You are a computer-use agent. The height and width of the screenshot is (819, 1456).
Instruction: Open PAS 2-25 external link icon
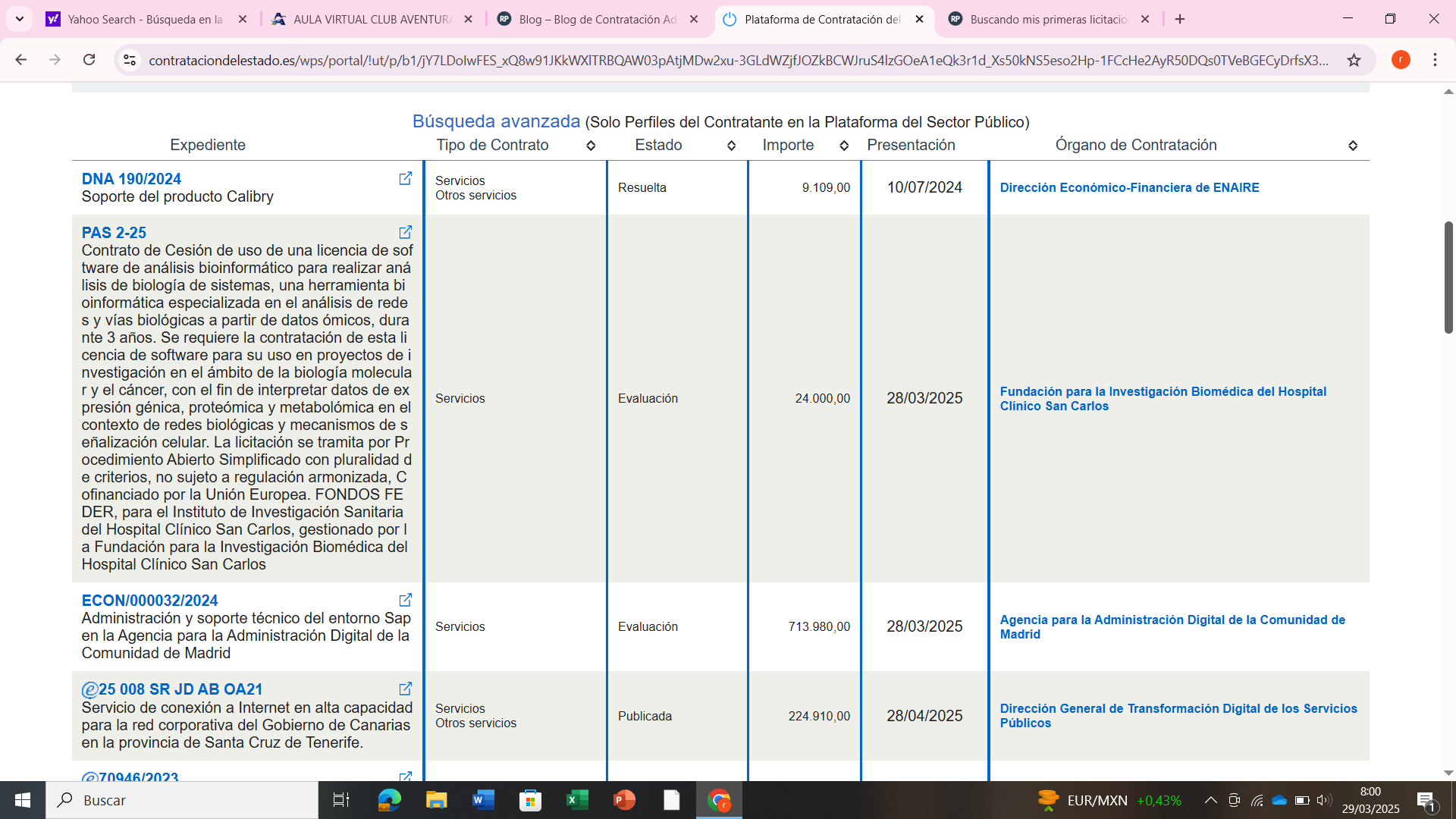pyautogui.click(x=406, y=232)
